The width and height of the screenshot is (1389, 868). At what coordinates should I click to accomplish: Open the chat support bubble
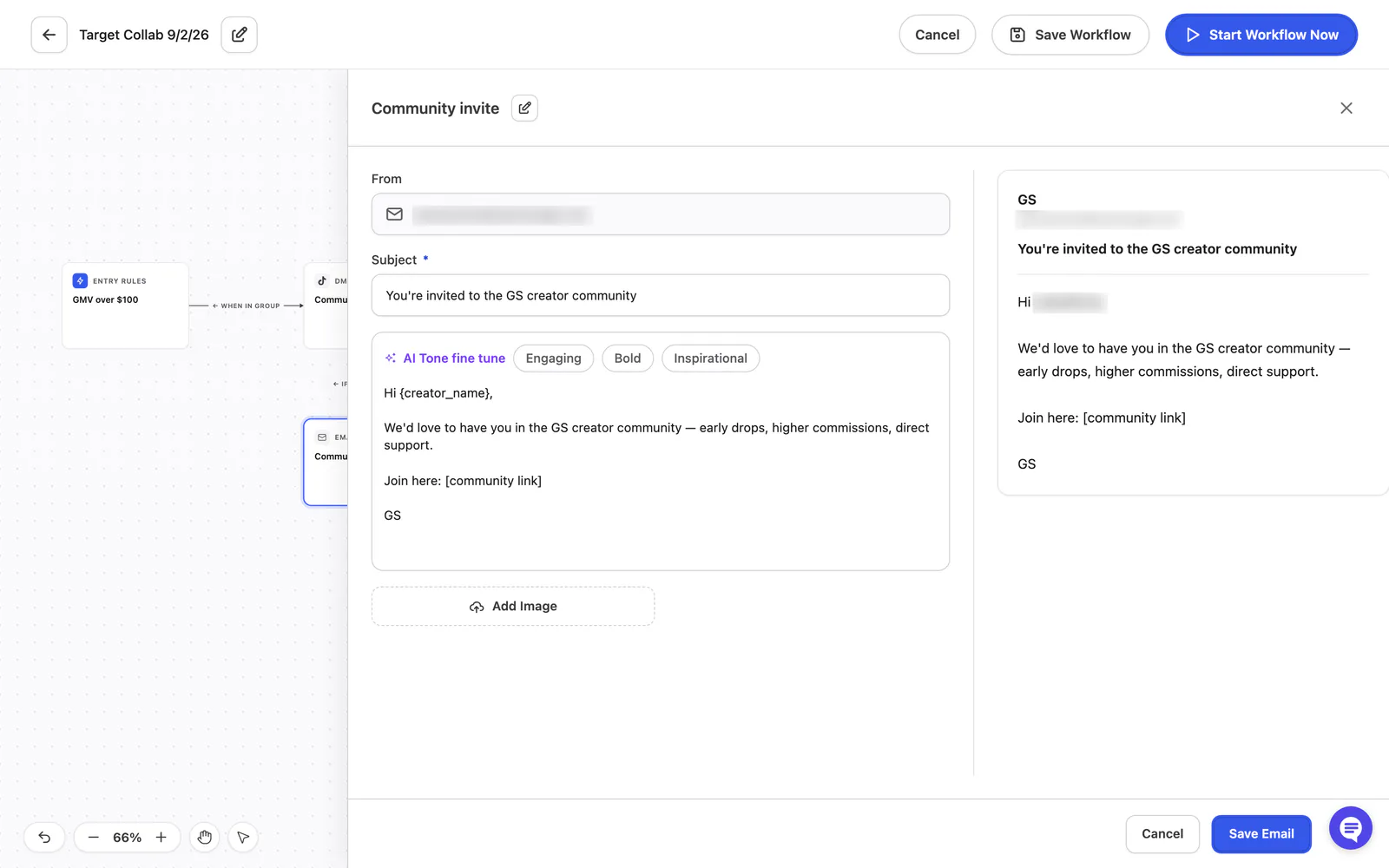(x=1350, y=828)
